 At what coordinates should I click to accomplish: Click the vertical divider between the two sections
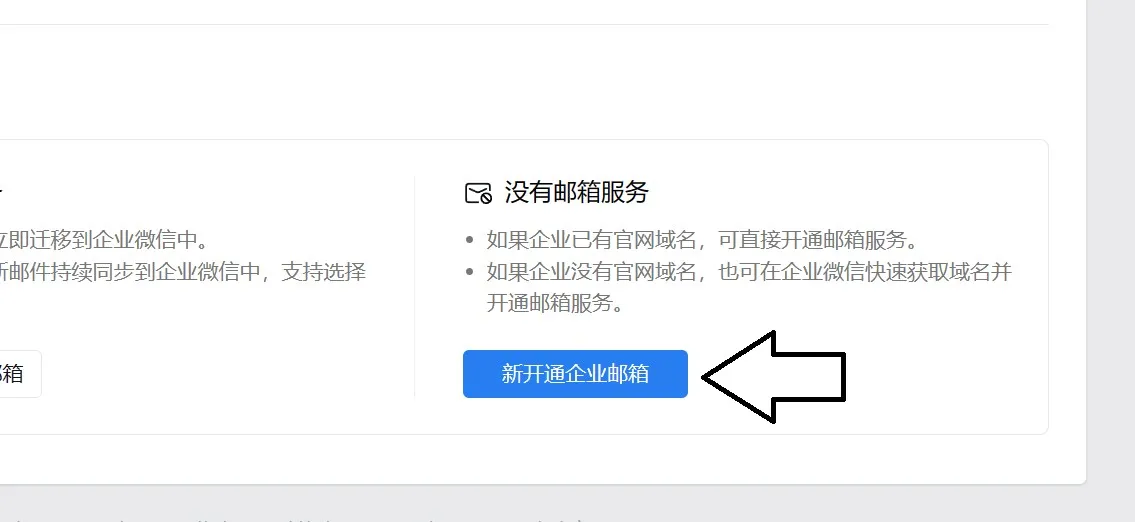click(x=415, y=287)
